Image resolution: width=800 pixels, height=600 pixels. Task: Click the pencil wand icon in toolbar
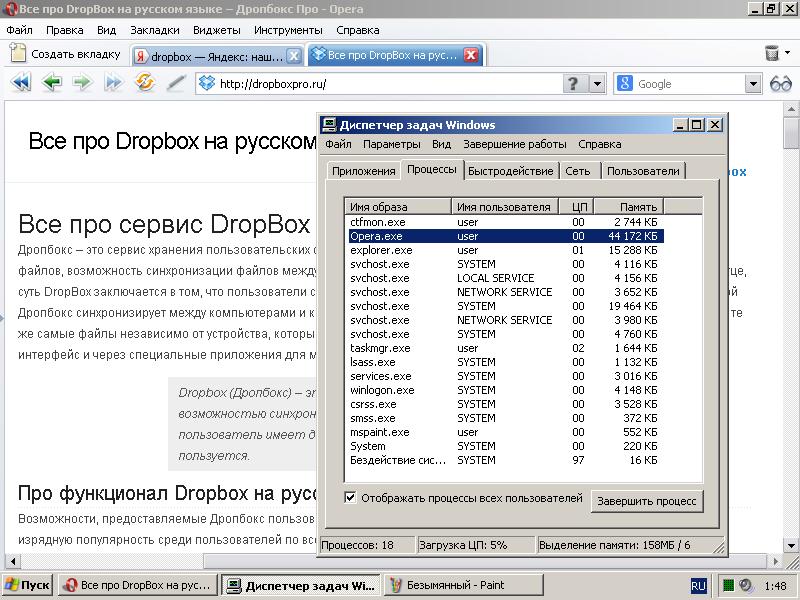pyautogui.click(x=176, y=83)
